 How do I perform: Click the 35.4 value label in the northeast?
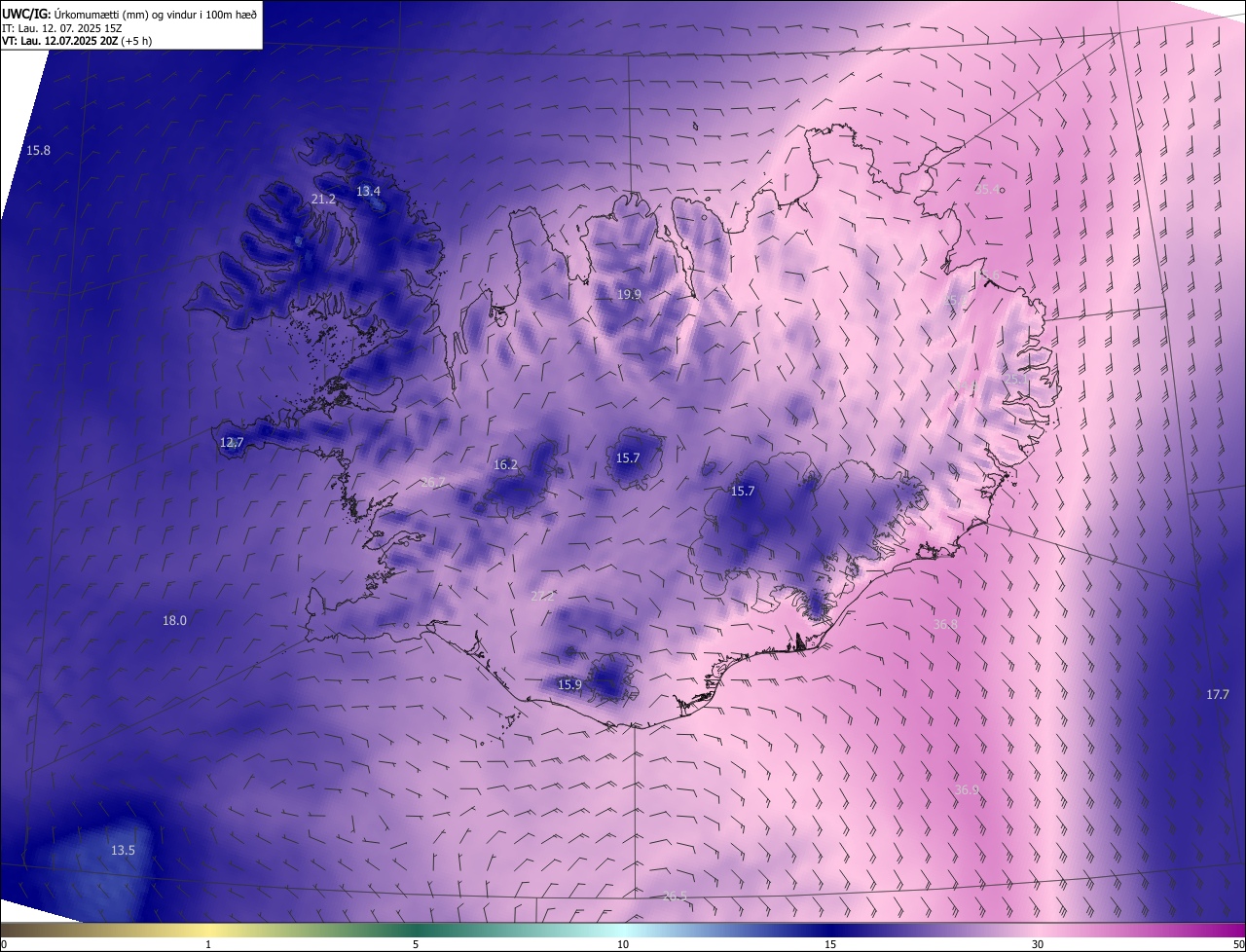[x=986, y=189]
